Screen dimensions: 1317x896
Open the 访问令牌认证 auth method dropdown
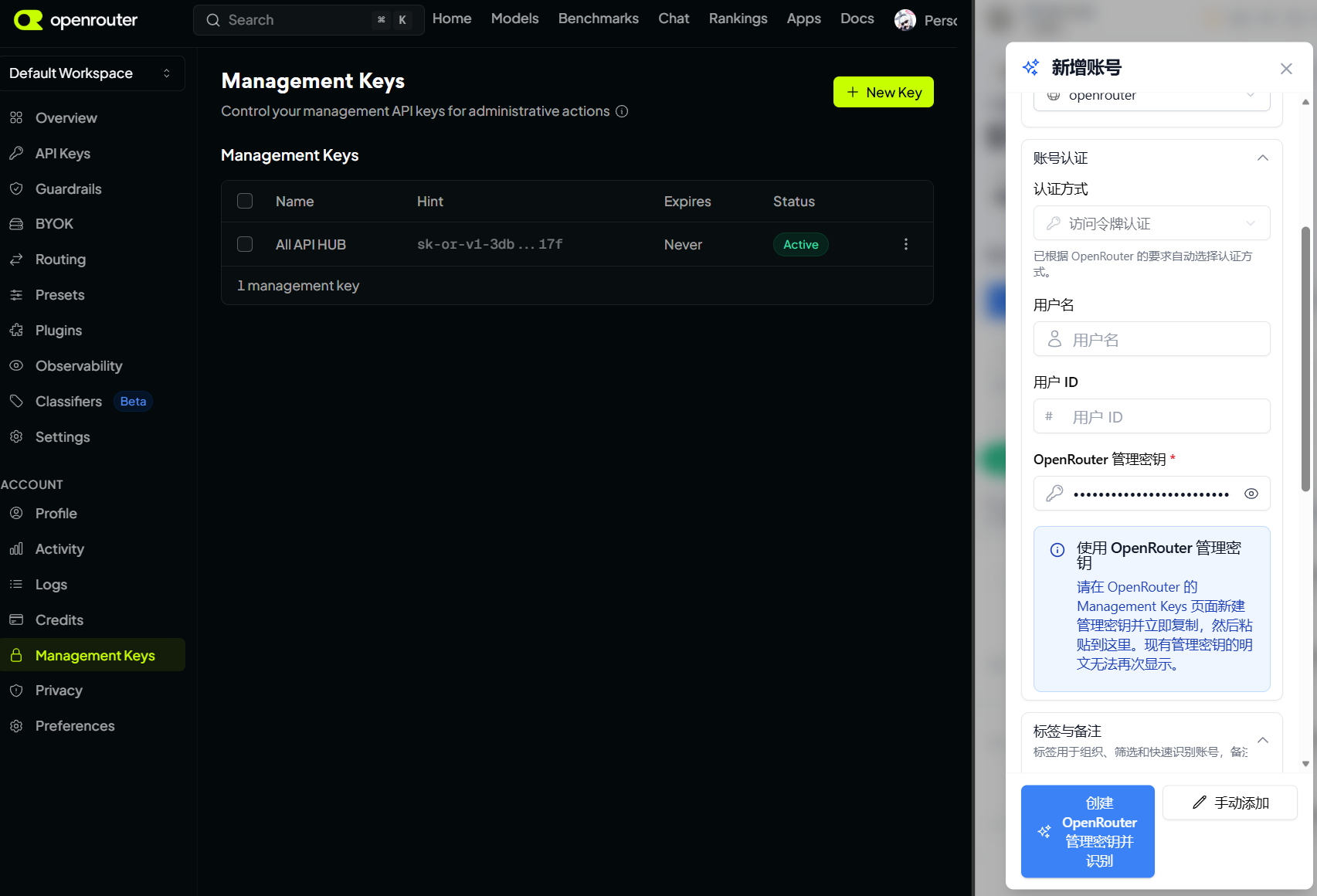[x=1152, y=223]
